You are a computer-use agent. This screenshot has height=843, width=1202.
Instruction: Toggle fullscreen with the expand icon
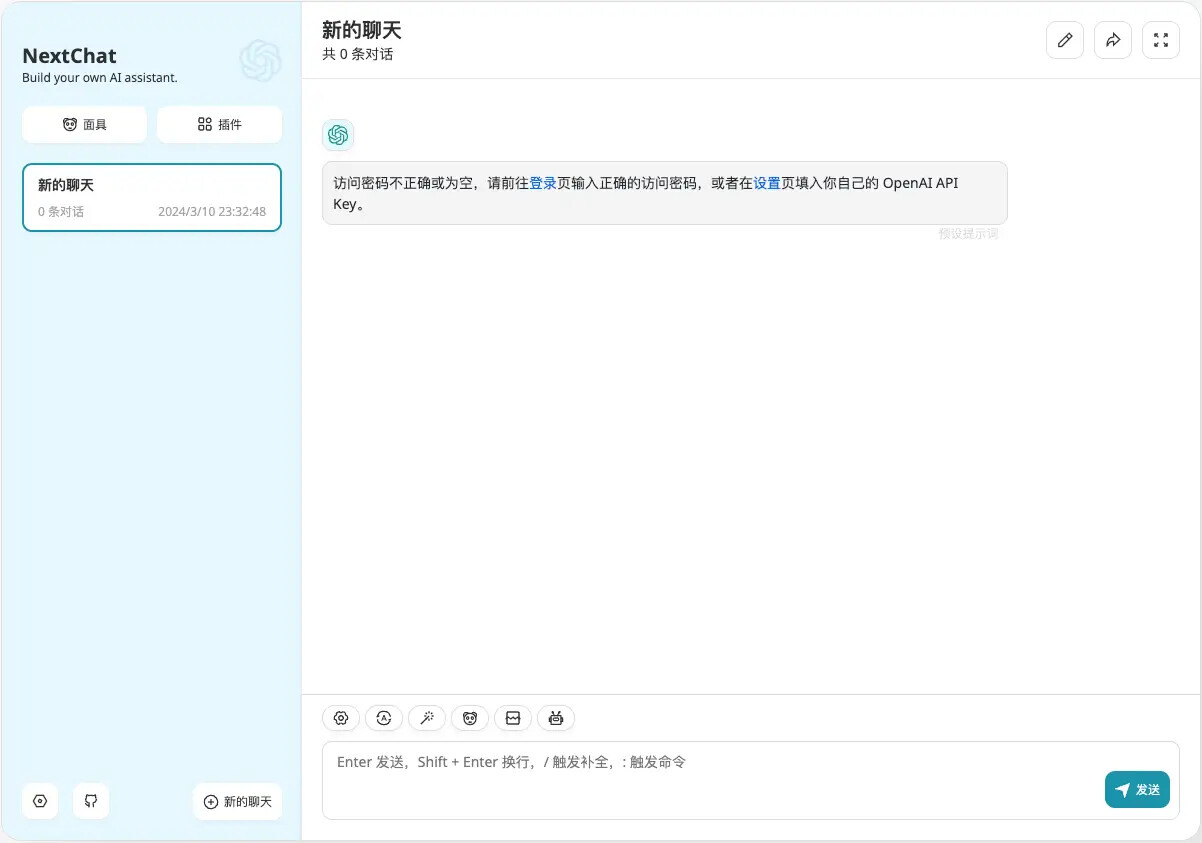tap(1161, 40)
